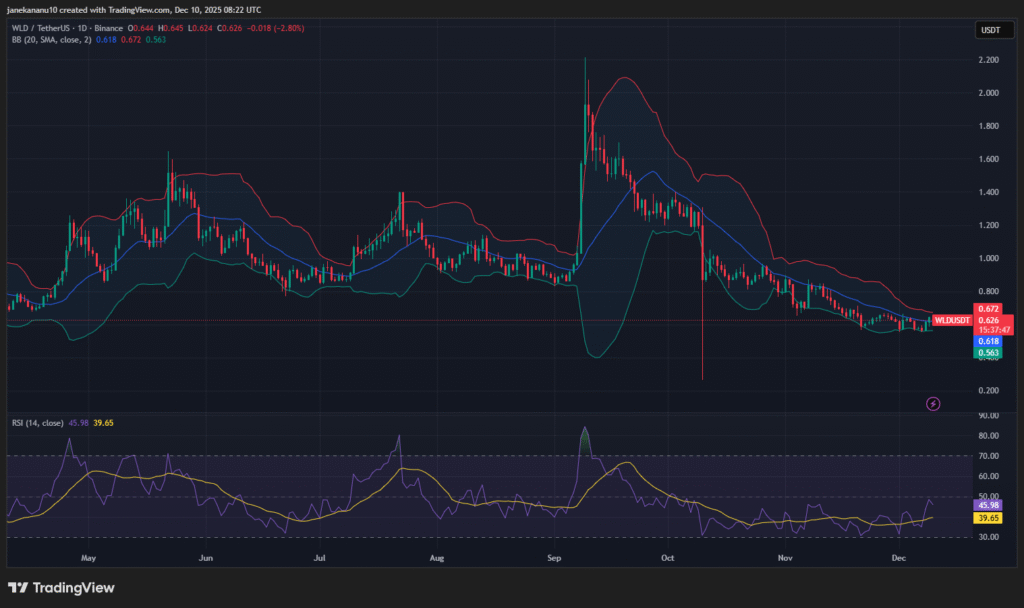Click the purple lightning bolt icon
This screenshot has height=608, width=1024.
coord(933,403)
